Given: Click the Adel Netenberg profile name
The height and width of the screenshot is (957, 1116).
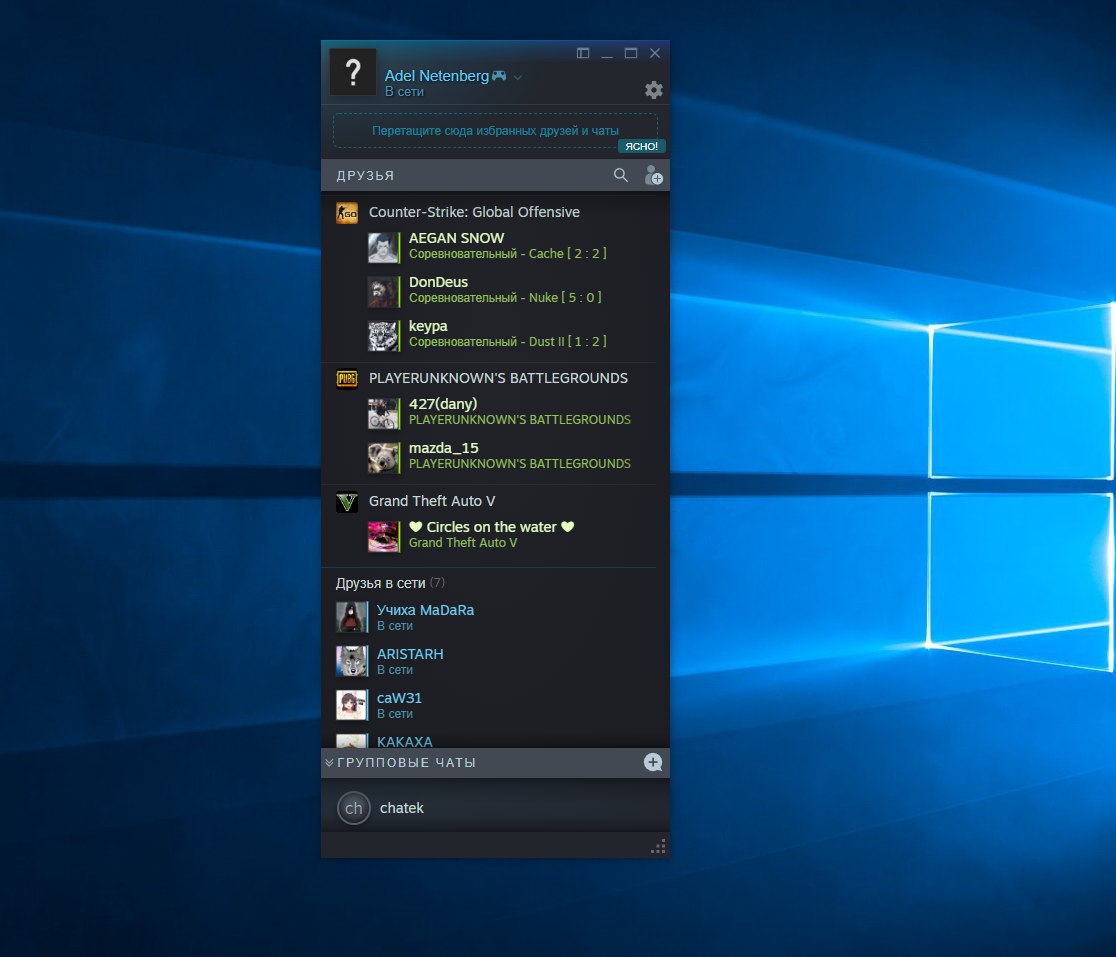Looking at the screenshot, I should (436, 75).
